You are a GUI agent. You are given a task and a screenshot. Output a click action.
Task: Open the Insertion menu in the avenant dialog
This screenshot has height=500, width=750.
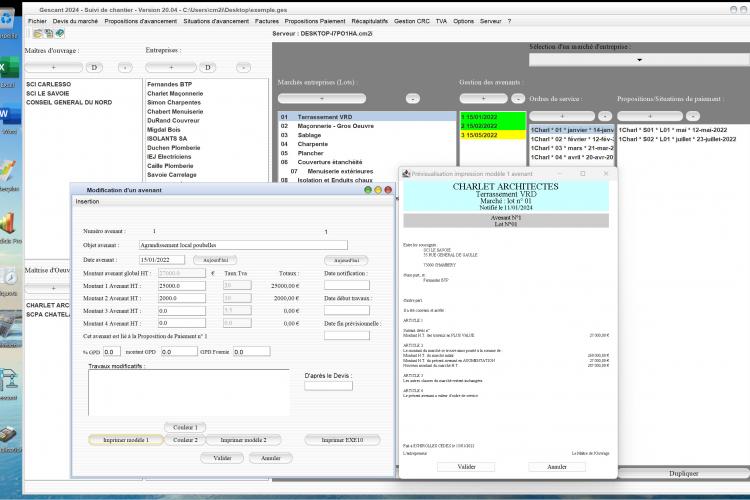coord(87,202)
